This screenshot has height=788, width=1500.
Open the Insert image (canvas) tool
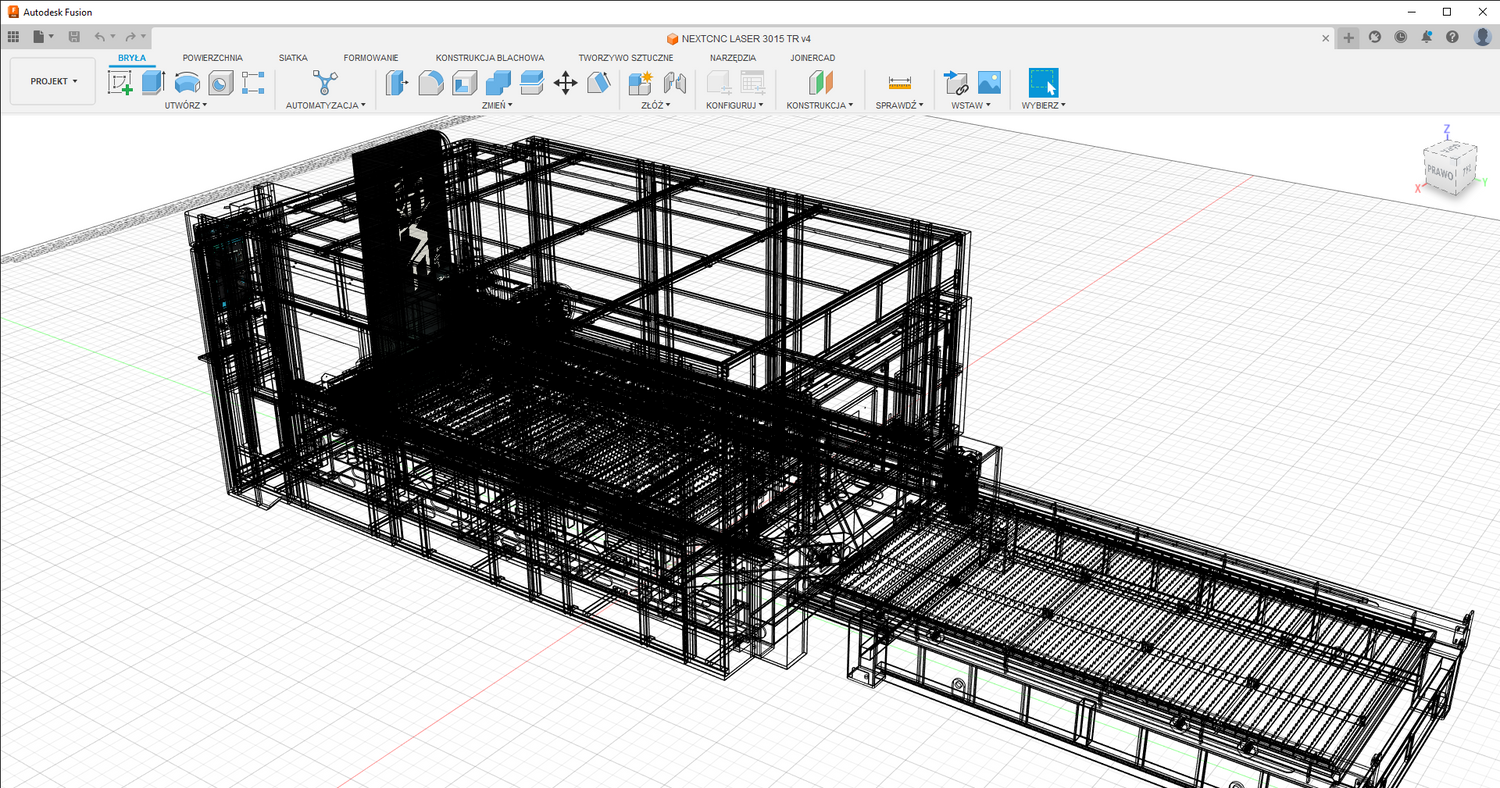click(989, 83)
